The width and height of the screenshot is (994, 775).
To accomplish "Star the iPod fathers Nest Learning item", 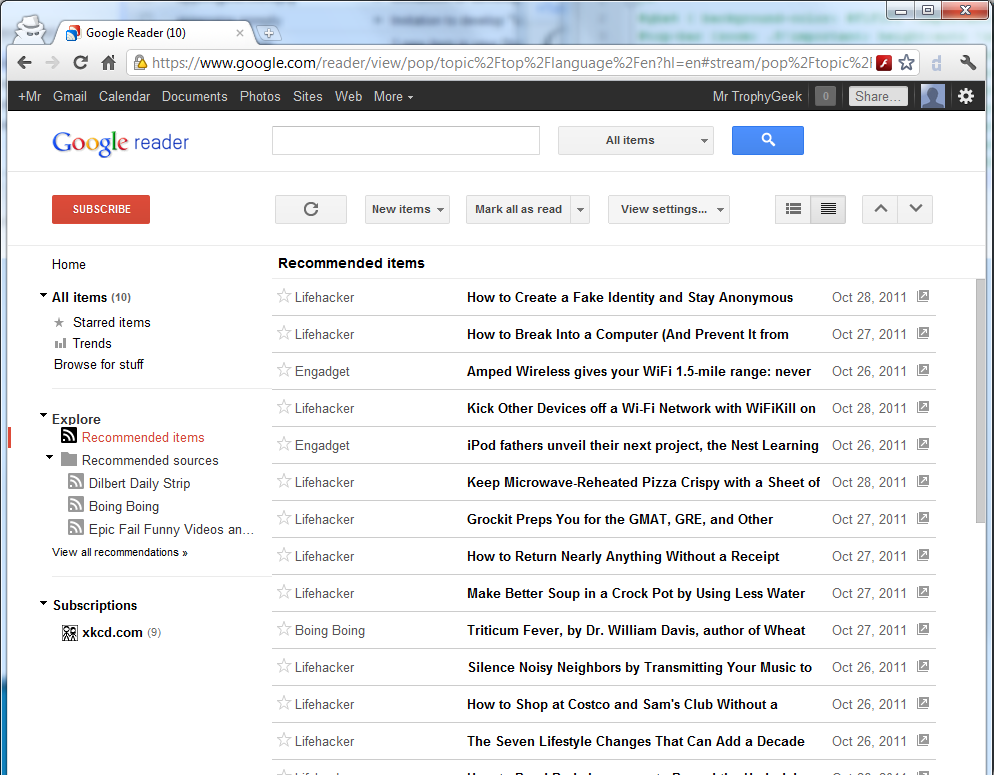I will click(x=284, y=444).
